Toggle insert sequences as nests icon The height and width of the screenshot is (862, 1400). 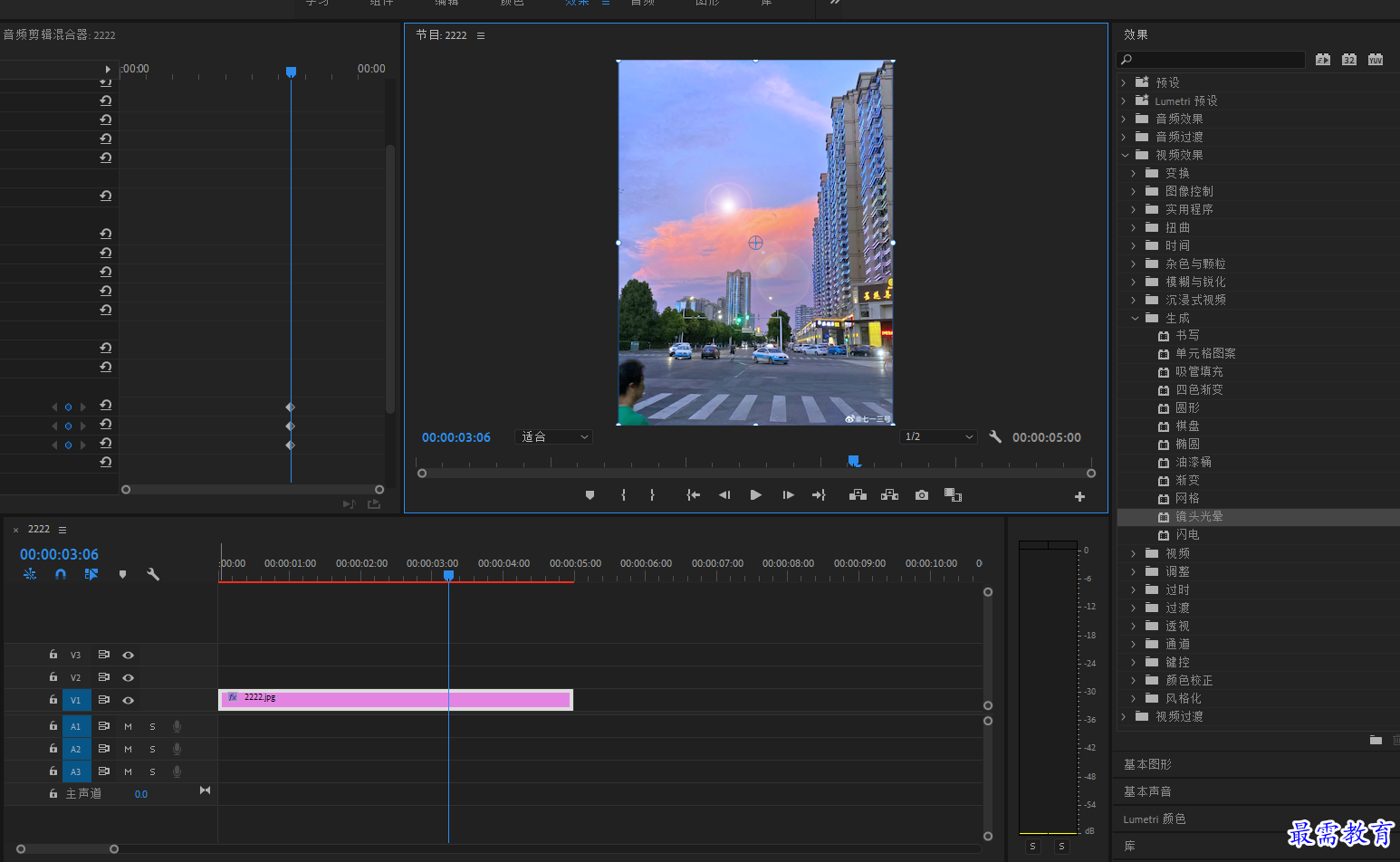(30, 574)
